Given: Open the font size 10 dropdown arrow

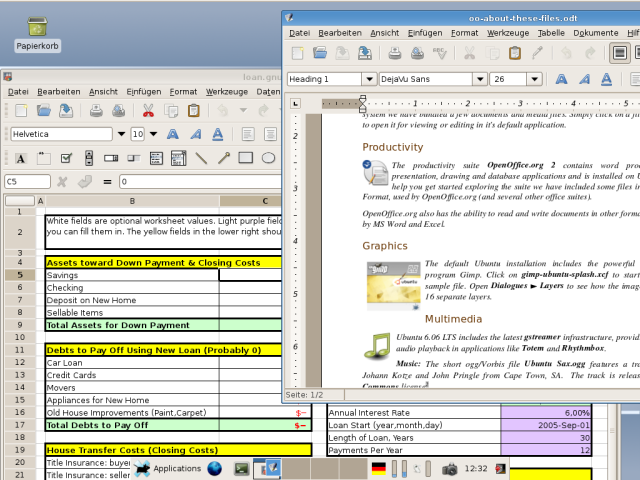Looking at the screenshot, I should click(153, 134).
